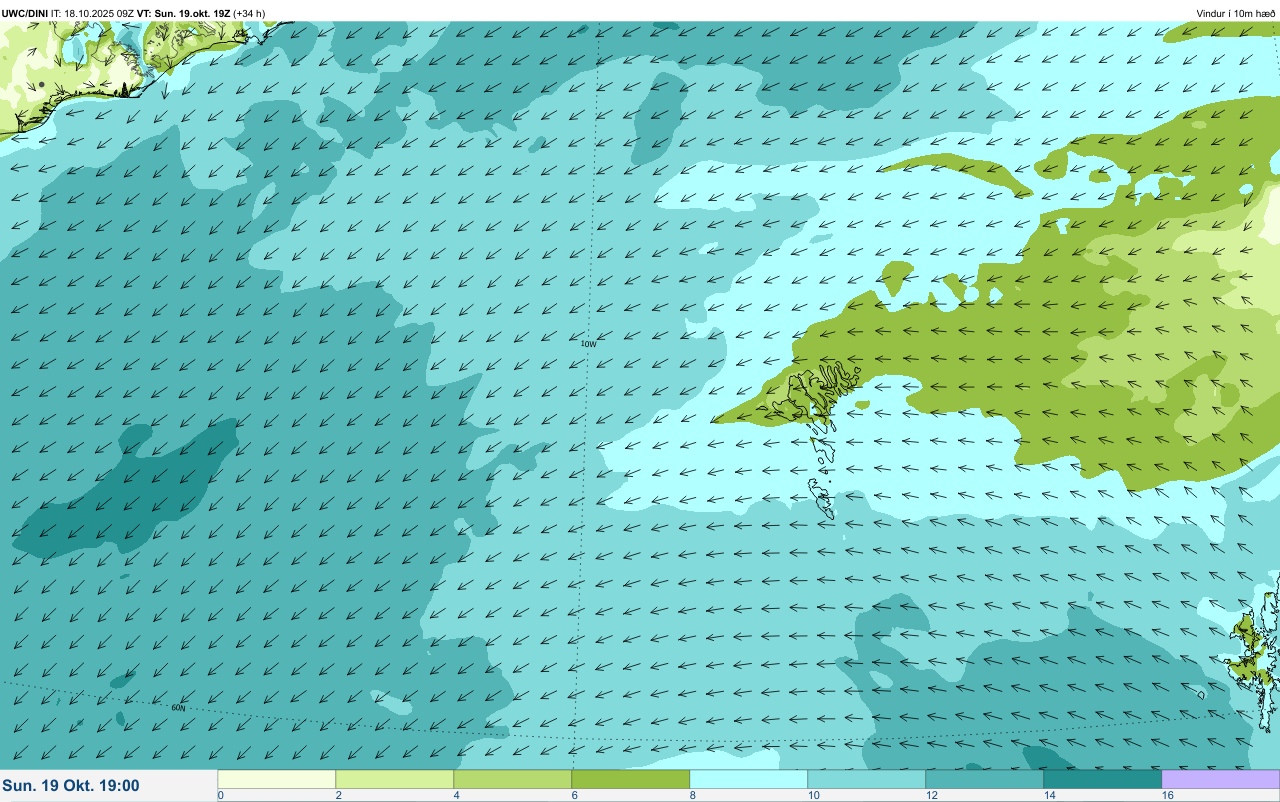1280x802 pixels.
Task: Click the teal 12–14 legend swatch
Action: point(985,779)
